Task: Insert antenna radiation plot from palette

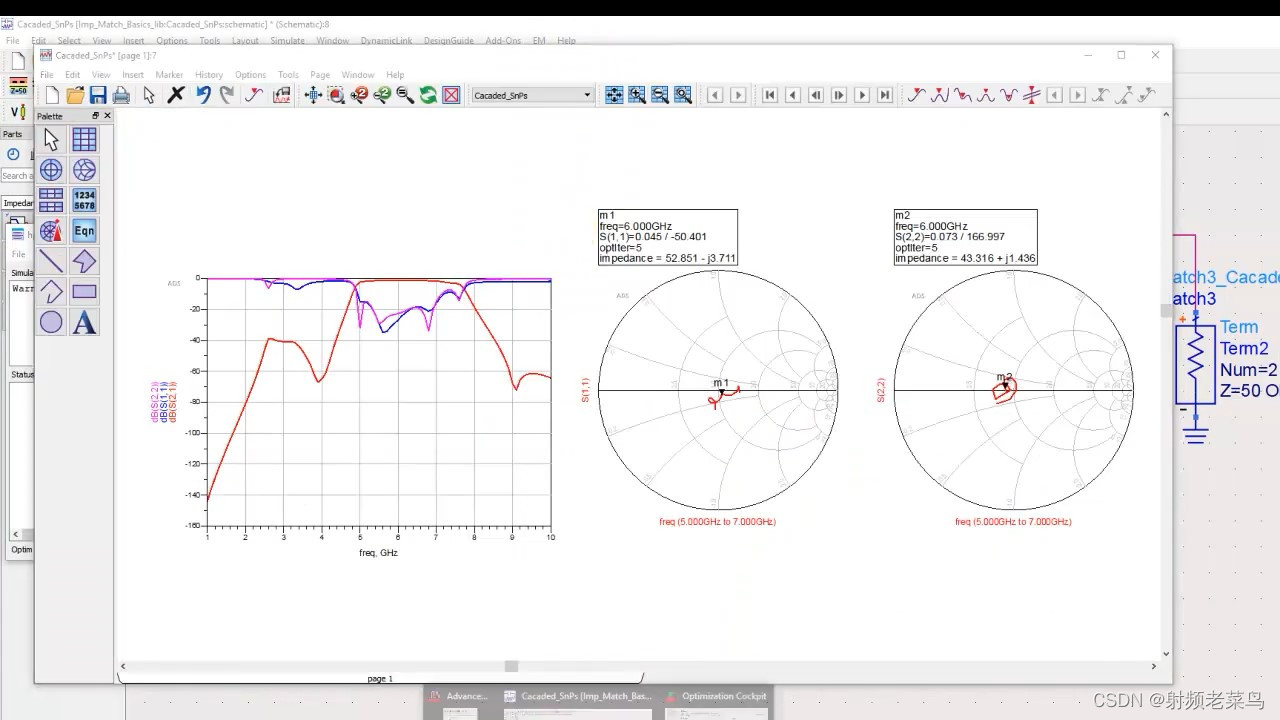Action: click(x=51, y=231)
